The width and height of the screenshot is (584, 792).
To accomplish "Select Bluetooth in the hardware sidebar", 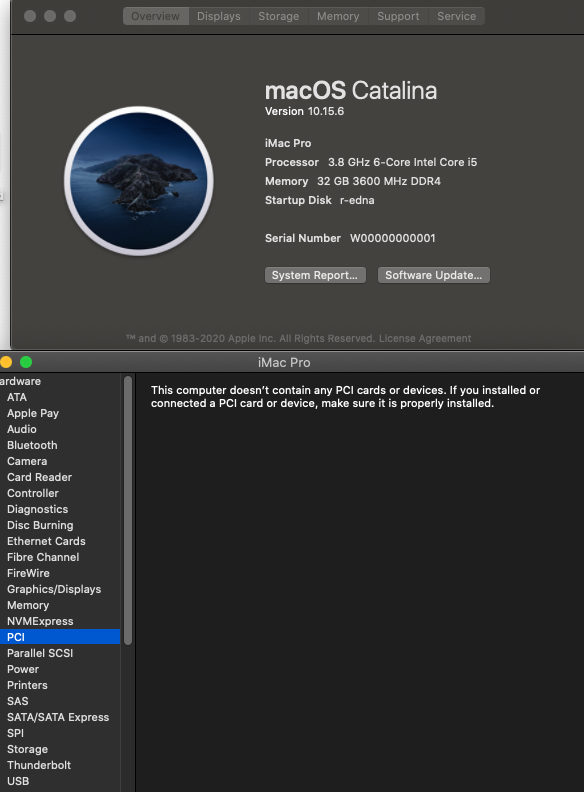I will point(32,445).
